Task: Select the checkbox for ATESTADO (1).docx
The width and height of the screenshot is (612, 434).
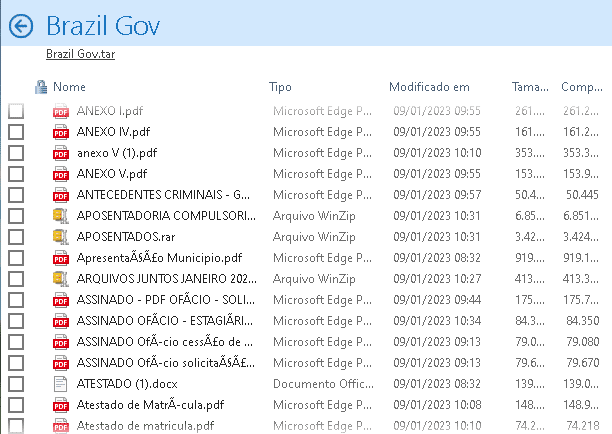Action: click(16, 383)
